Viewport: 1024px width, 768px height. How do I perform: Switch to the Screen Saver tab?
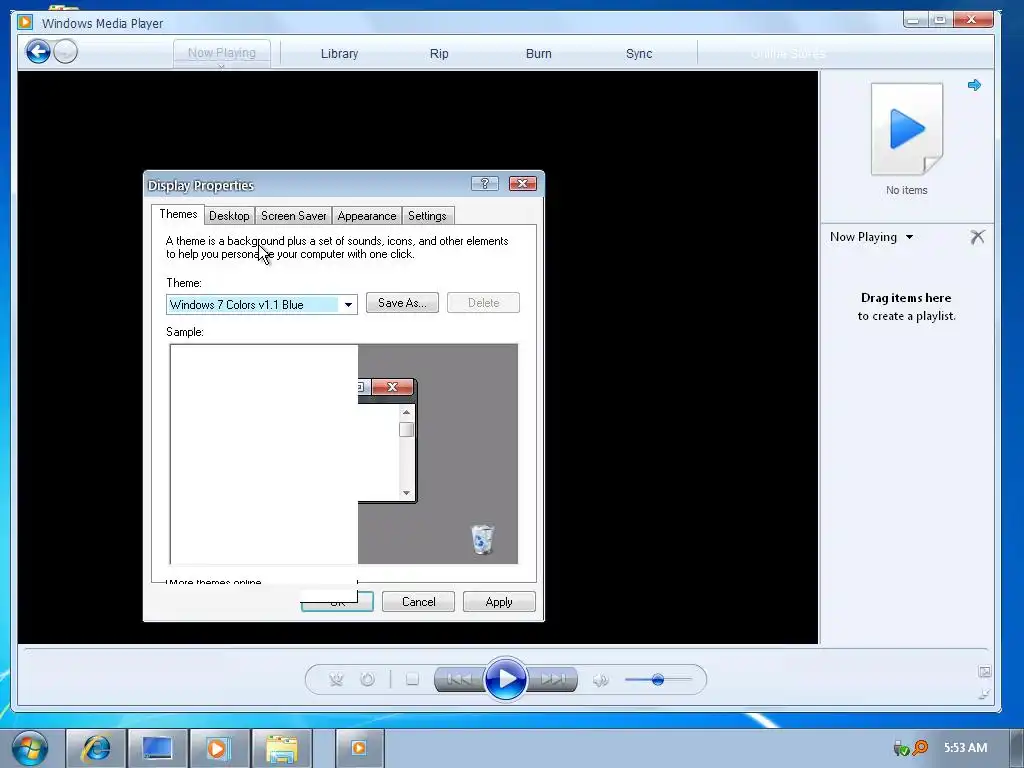pos(293,216)
